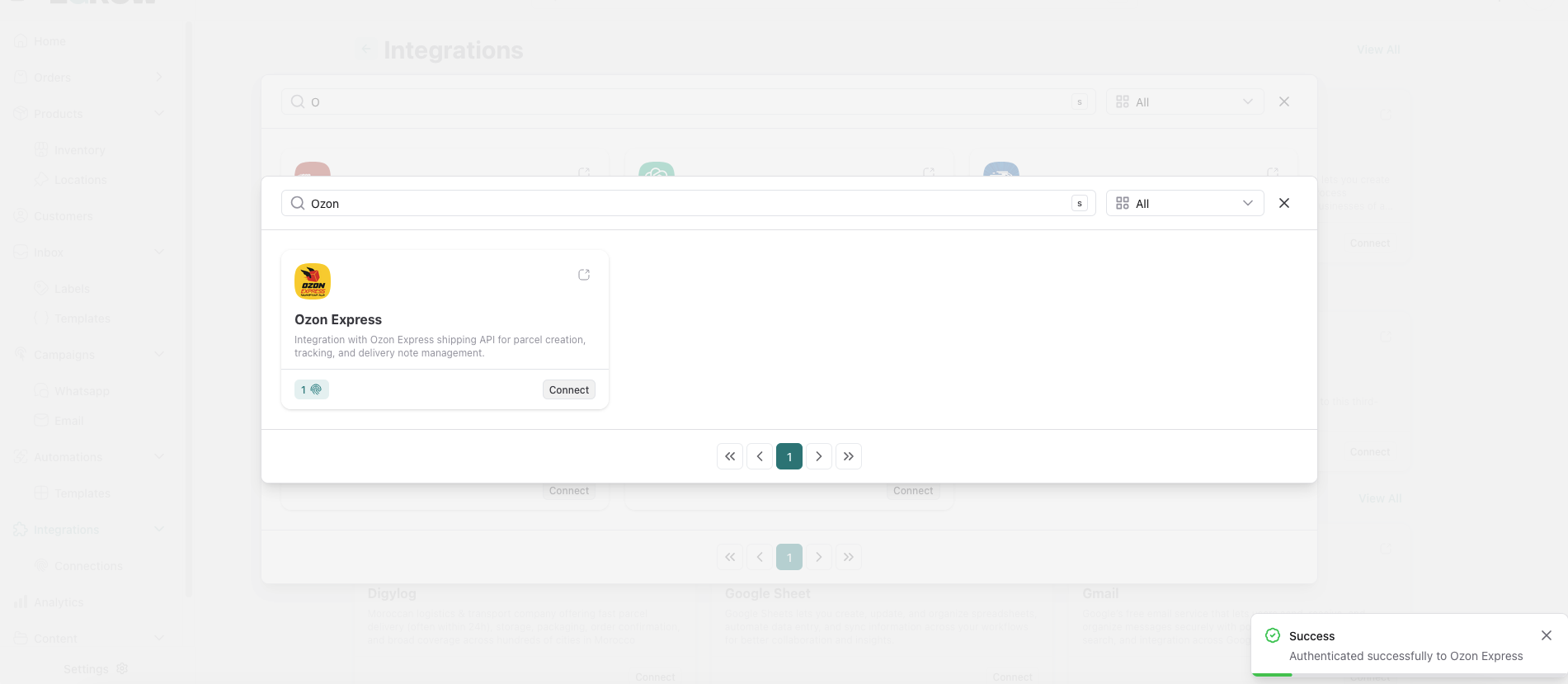The width and height of the screenshot is (1568, 684).
Task: Click the 'Authenticated successfully to Ozon Express' message
Action: [1406, 656]
